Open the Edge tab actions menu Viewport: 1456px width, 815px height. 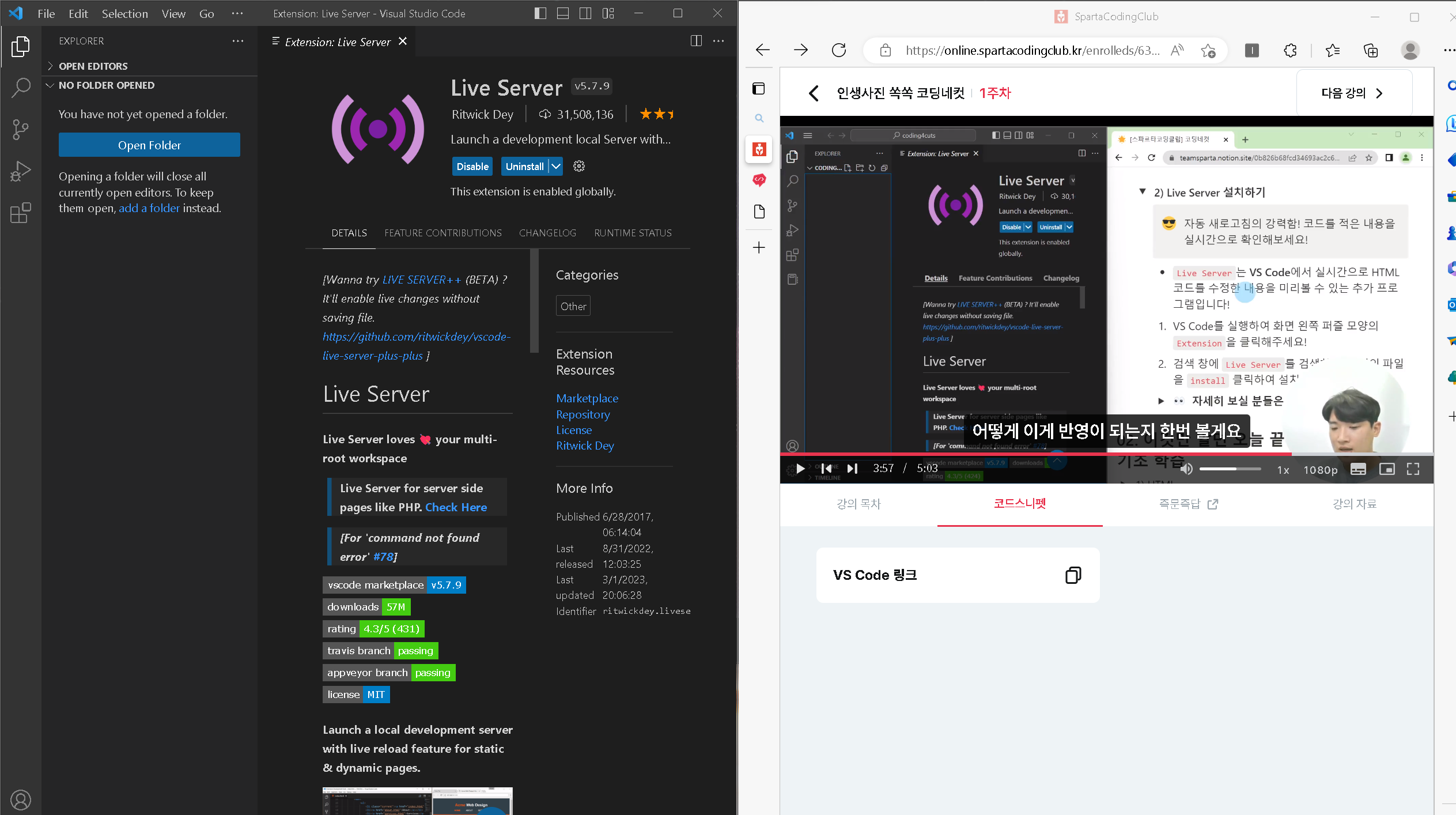tap(759, 88)
